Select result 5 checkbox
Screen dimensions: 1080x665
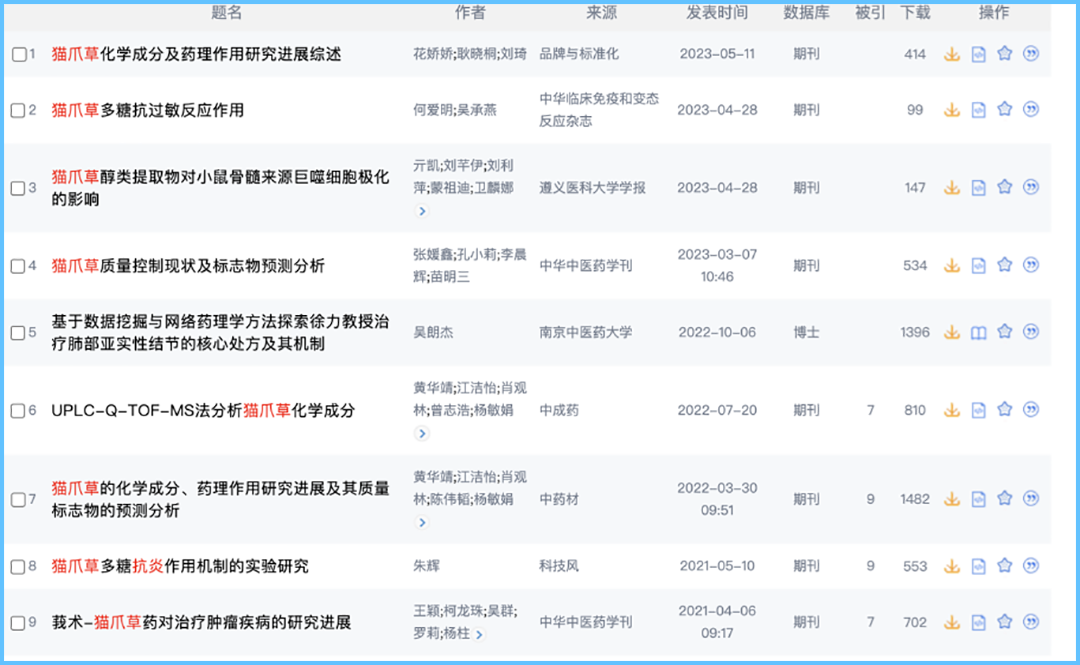pyautogui.click(x=19, y=333)
